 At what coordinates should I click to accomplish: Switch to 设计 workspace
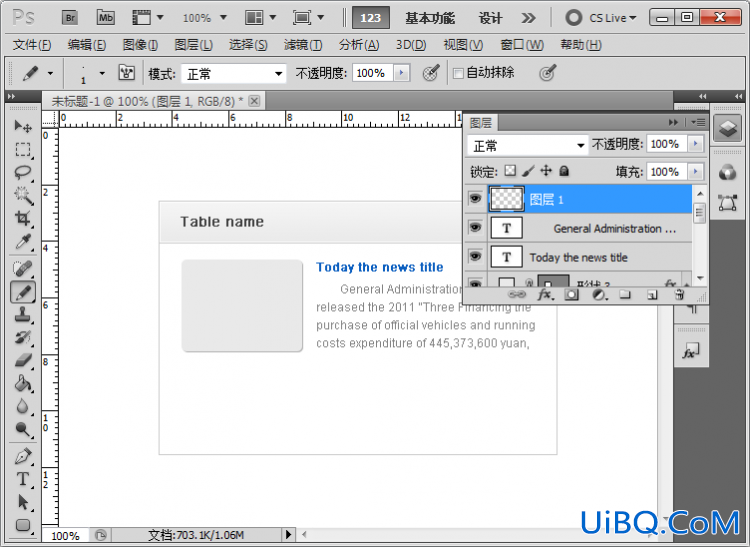click(491, 18)
